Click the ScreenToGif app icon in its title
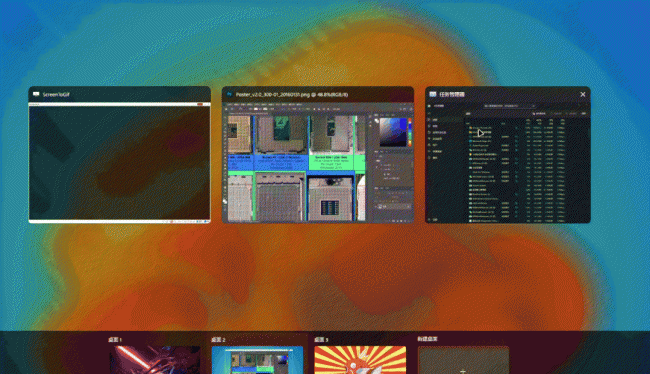 [x=36, y=95]
